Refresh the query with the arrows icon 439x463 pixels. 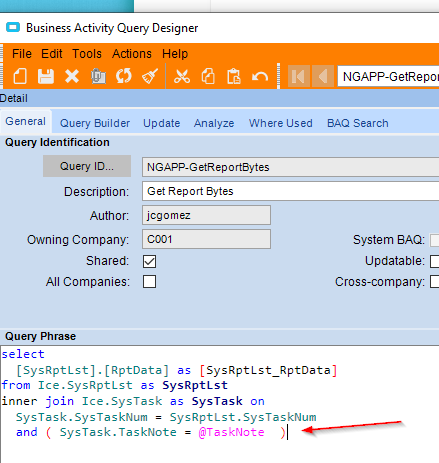(x=124, y=76)
